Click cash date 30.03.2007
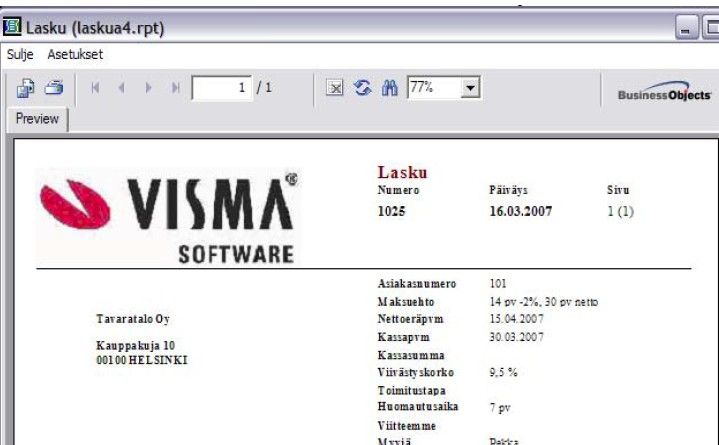This screenshot has height=445, width=719. point(516,337)
